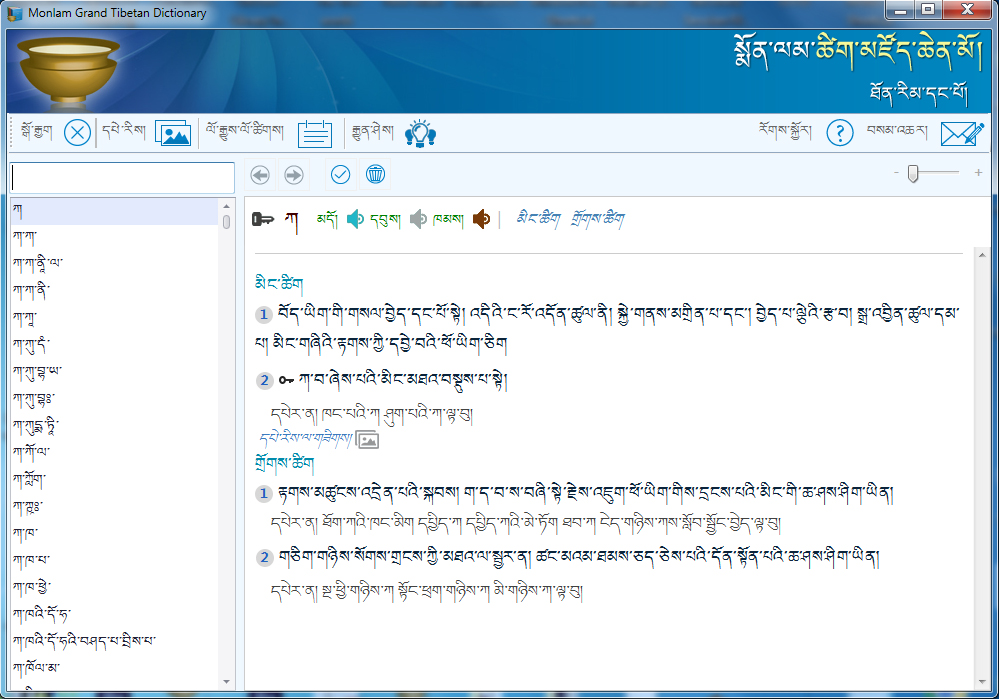Screen dimensions: 999x699
Task: Click the སྒོ་རྒྱག toolbar label
Action: [x=36, y=133]
